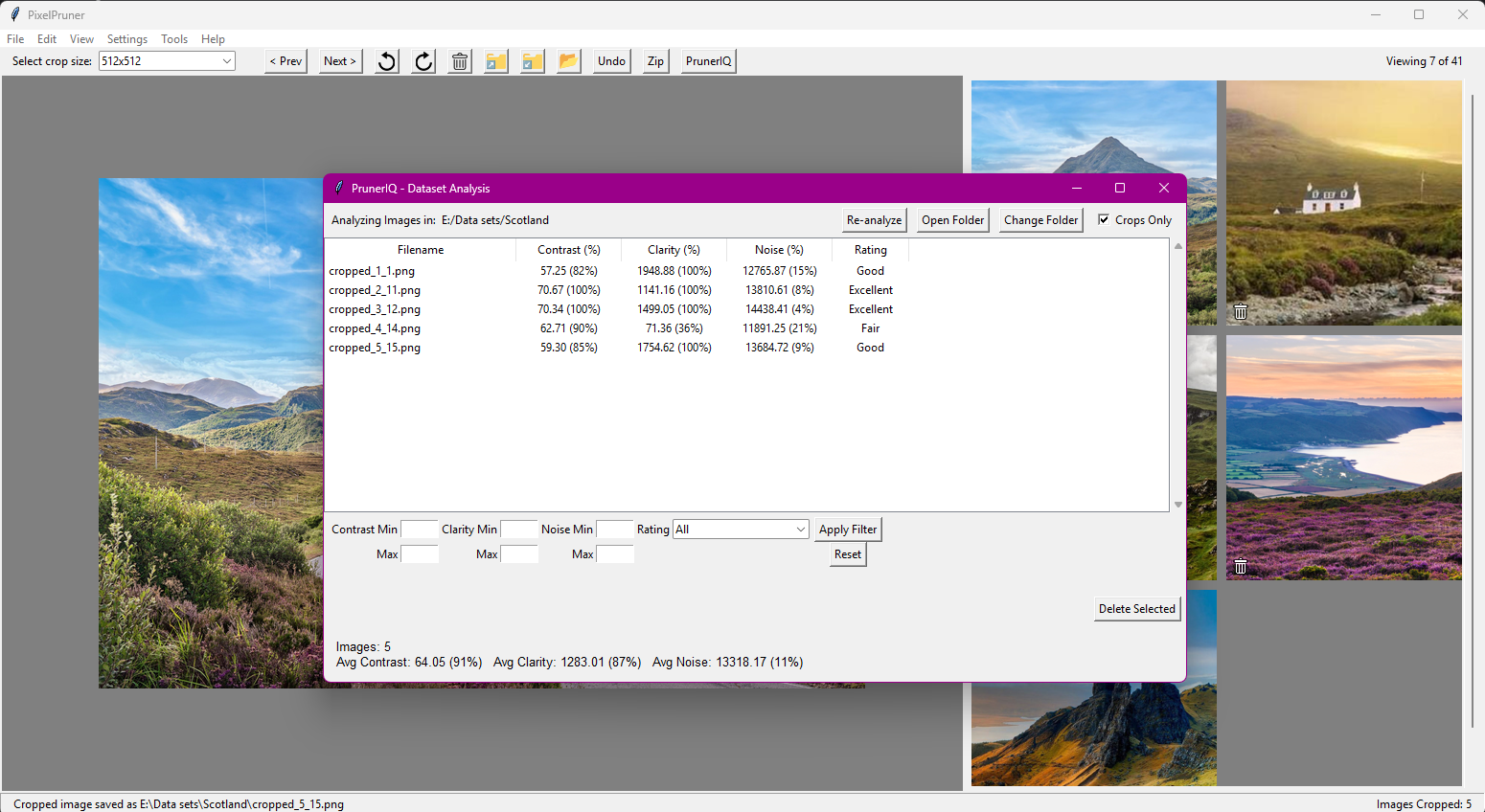Click the Delete Selected button
1485x812 pixels.
tap(1136, 609)
